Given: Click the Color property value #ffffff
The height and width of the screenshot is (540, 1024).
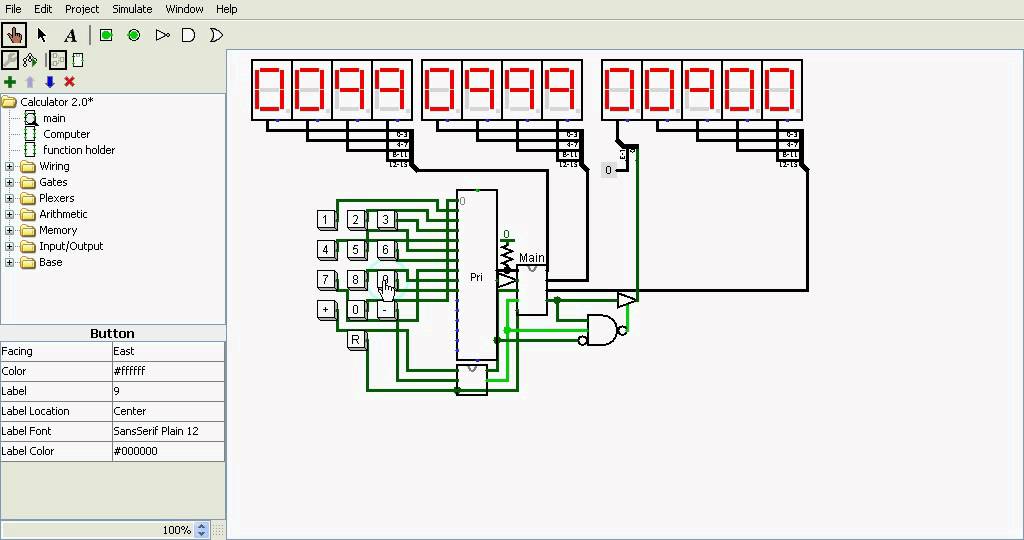Looking at the screenshot, I should click(x=168, y=371).
